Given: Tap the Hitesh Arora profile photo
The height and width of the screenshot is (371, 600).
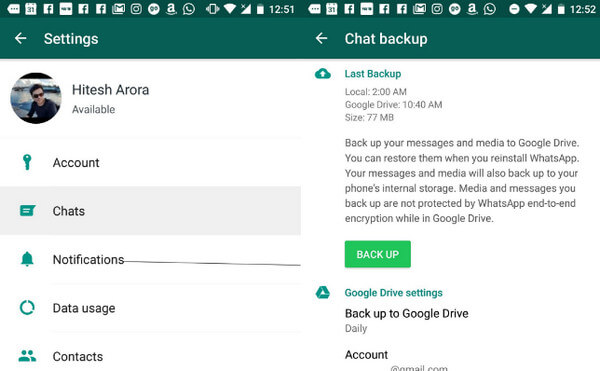Looking at the screenshot, I should pyautogui.click(x=36, y=98).
